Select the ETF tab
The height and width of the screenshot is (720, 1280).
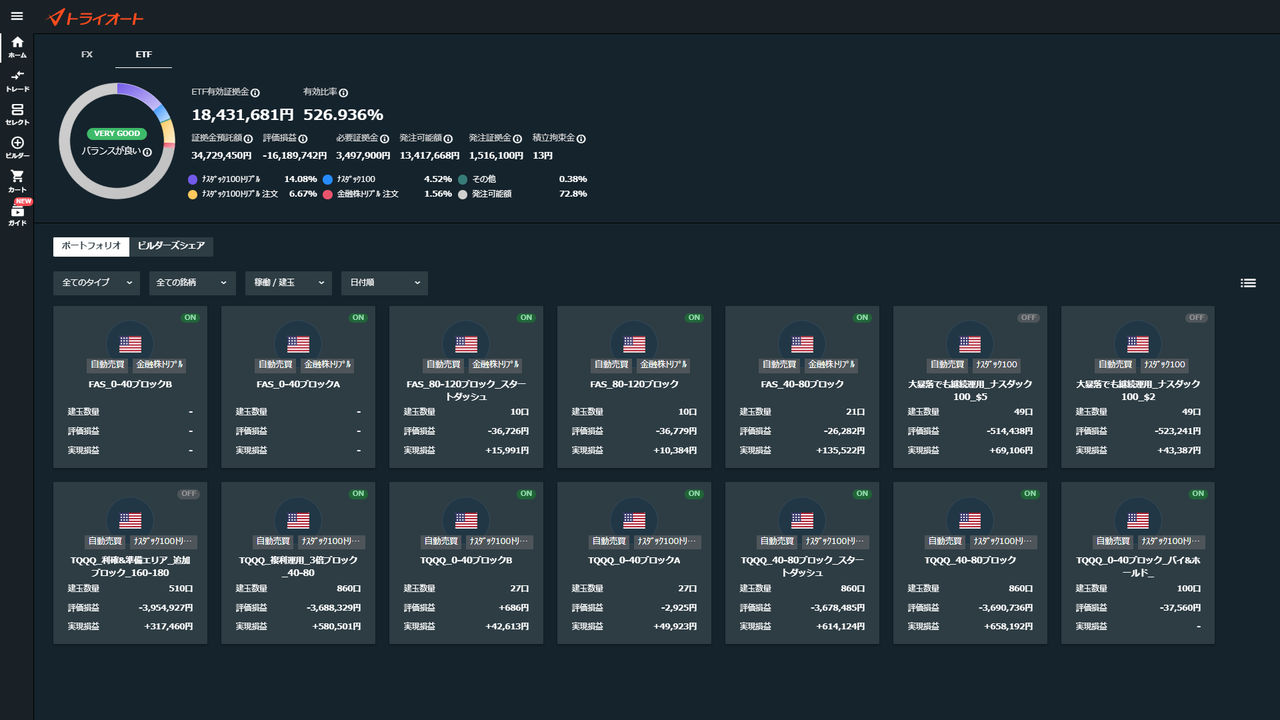[x=144, y=54]
